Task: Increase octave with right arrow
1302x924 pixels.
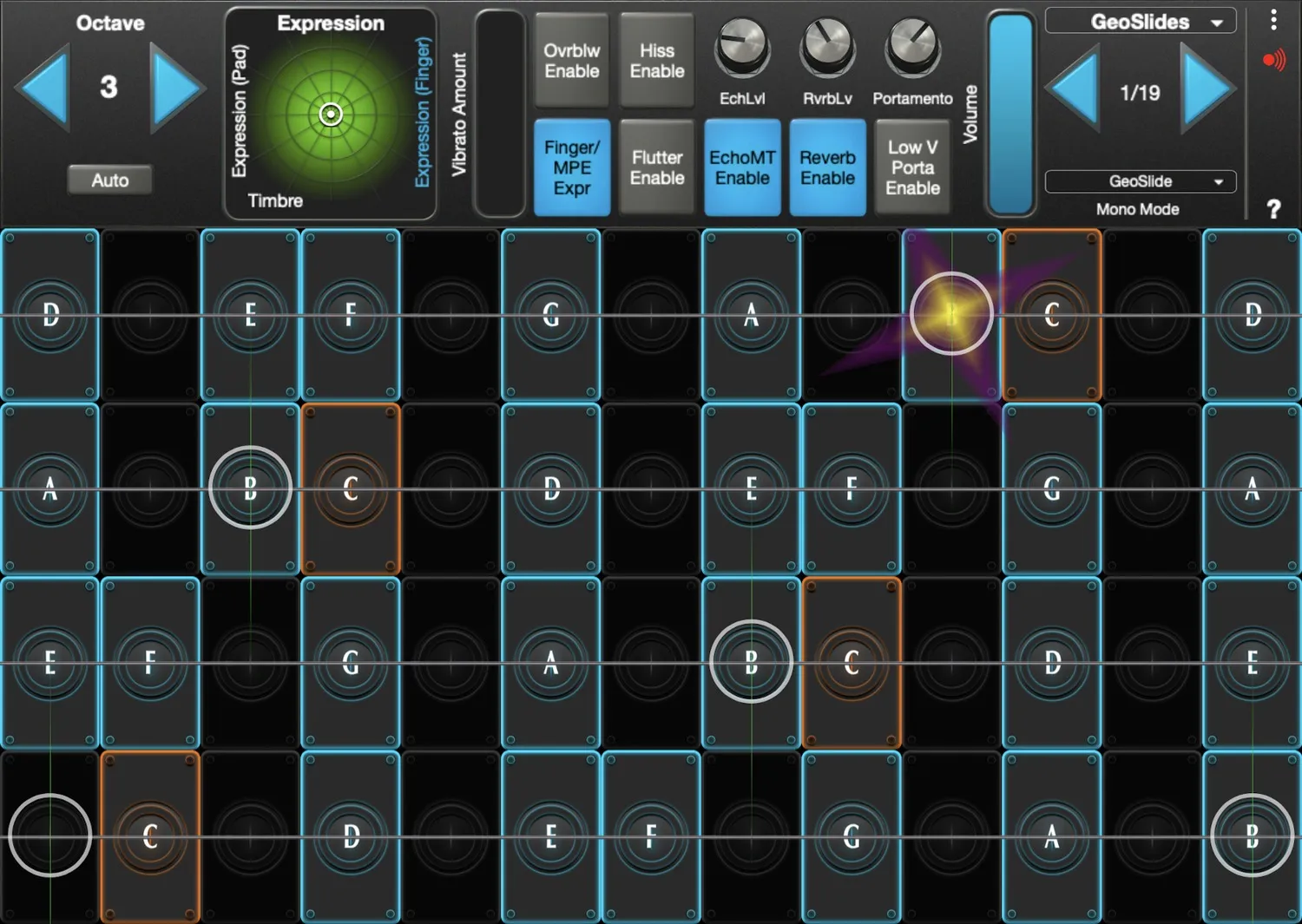Action: click(x=176, y=88)
